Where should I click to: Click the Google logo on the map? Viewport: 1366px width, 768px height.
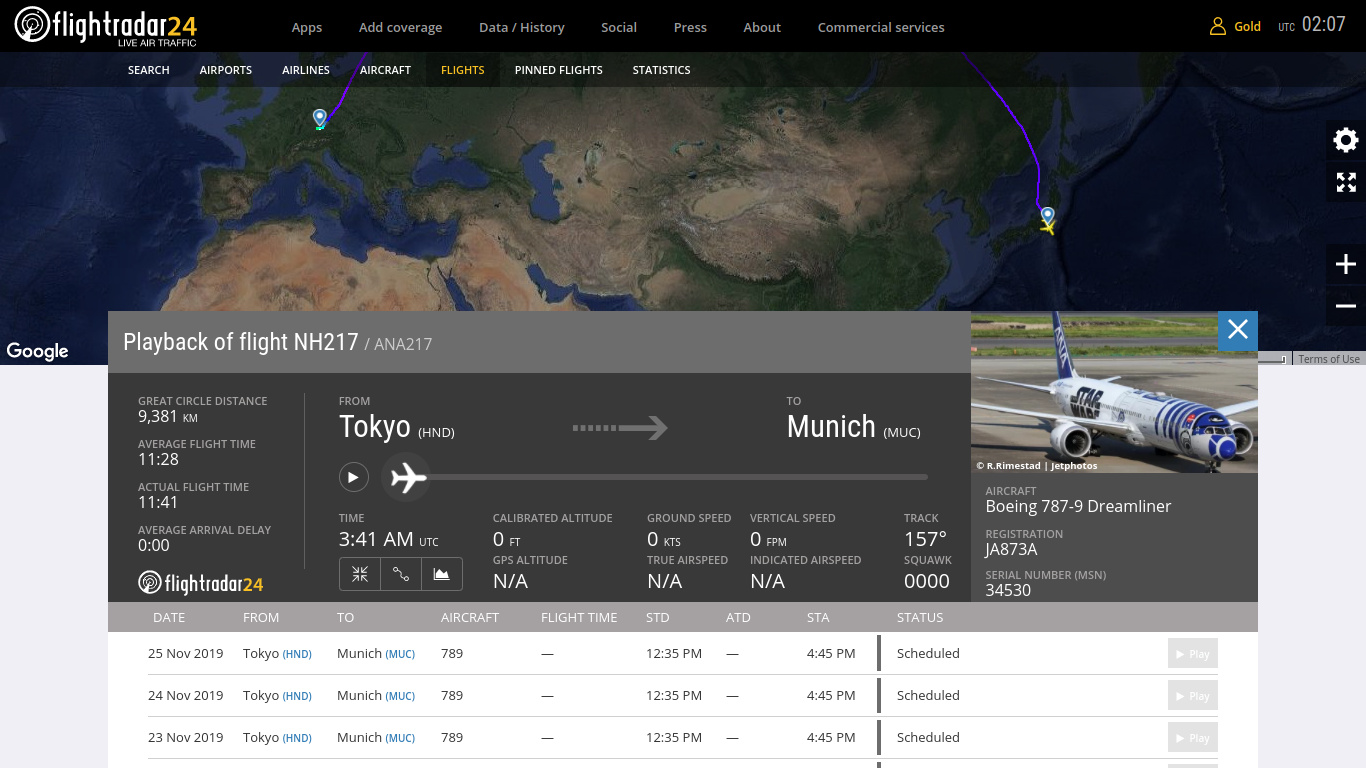point(38,351)
